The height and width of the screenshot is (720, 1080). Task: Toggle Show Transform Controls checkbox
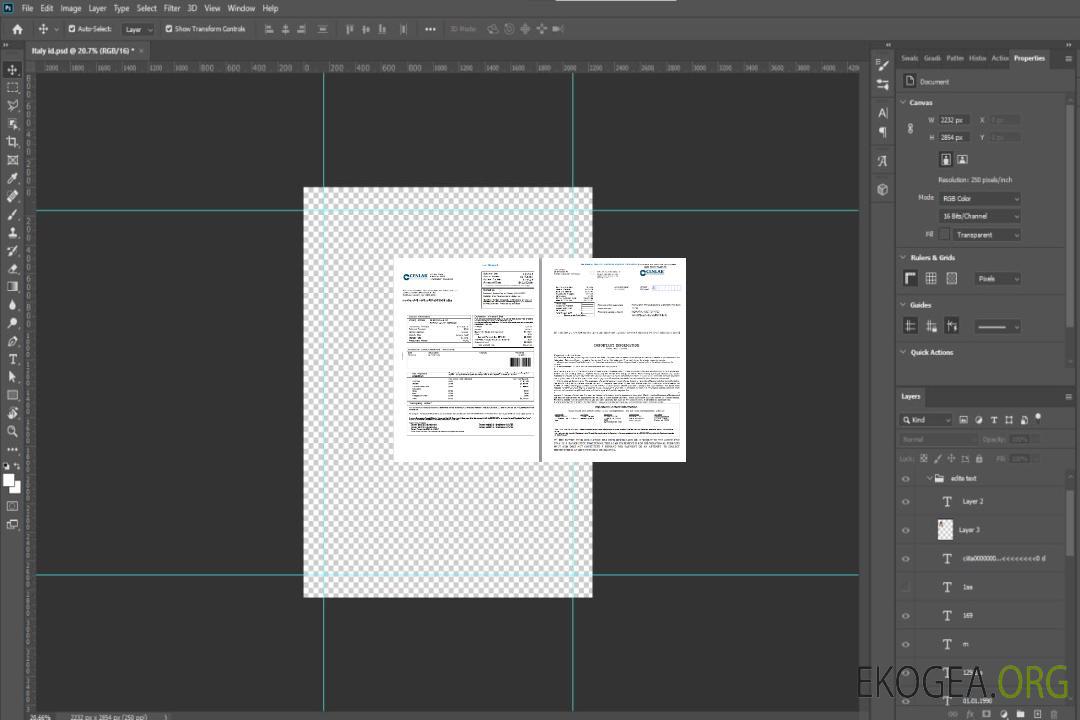[169, 29]
